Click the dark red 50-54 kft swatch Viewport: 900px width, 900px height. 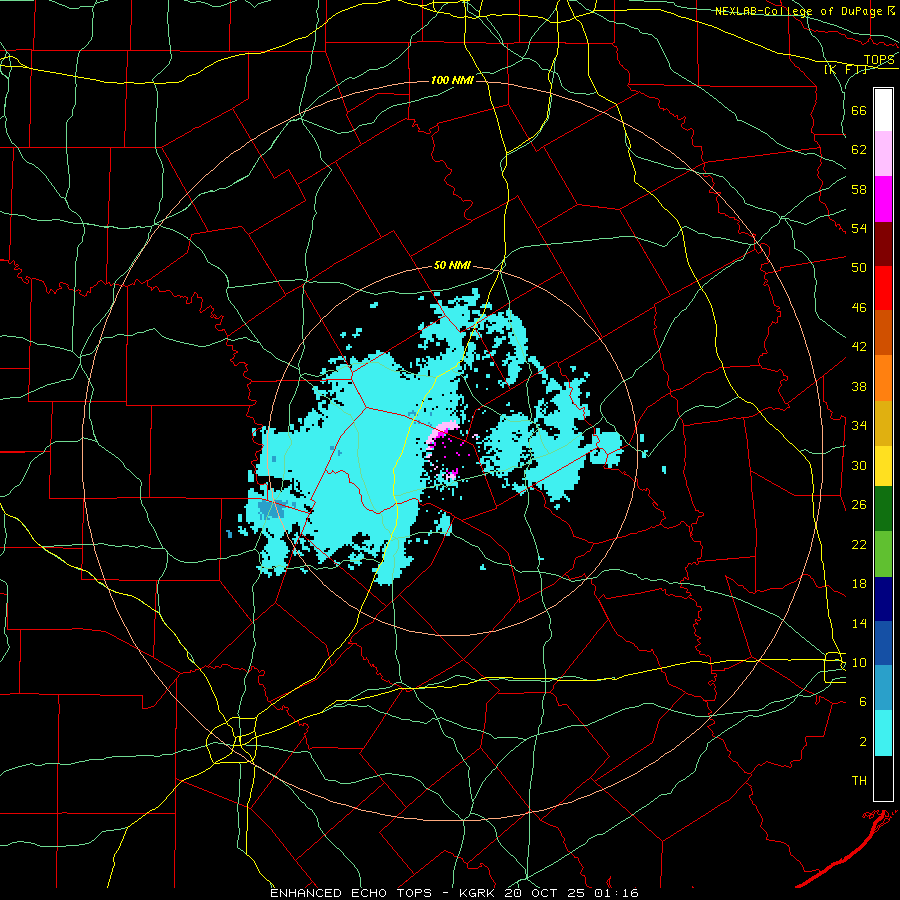(883, 244)
